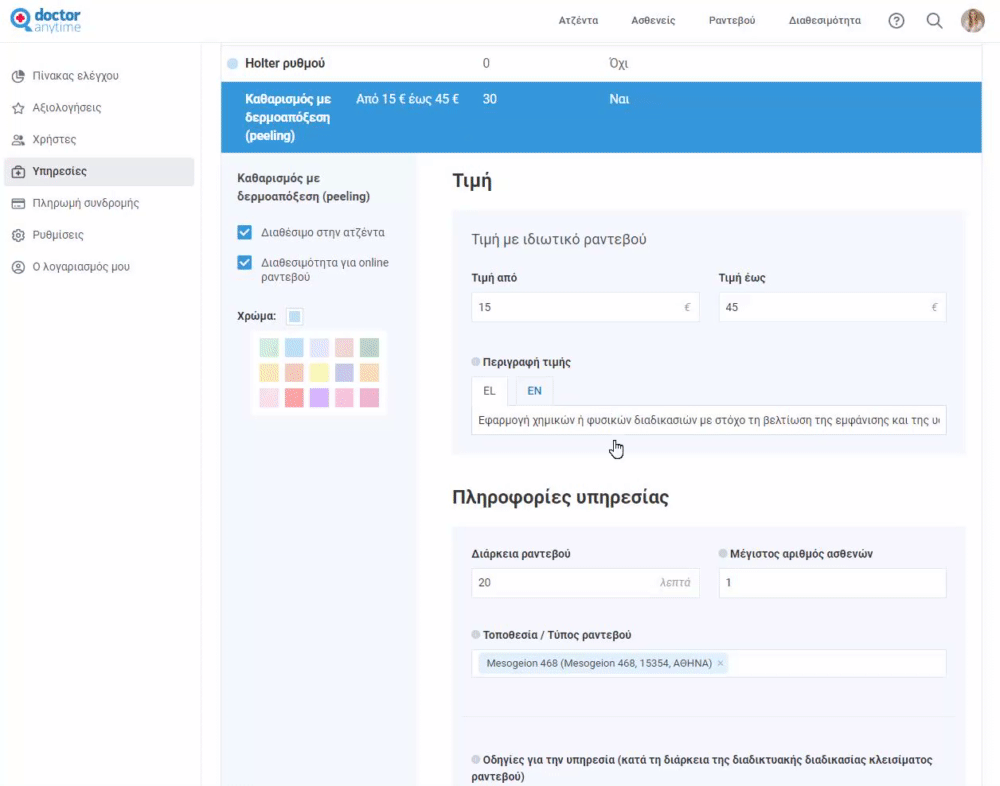This screenshot has height=786, width=1000.
Task: Click the Μέγιστος αριθμός ασθενών field
Action: [x=832, y=582]
